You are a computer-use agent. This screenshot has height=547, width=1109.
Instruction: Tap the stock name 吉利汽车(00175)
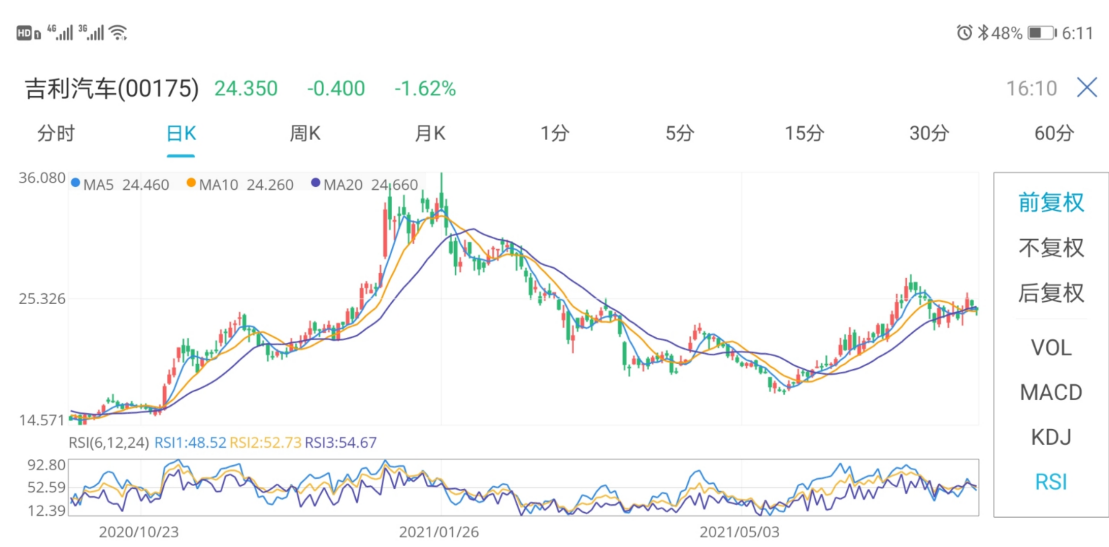click(x=112, y=88)
